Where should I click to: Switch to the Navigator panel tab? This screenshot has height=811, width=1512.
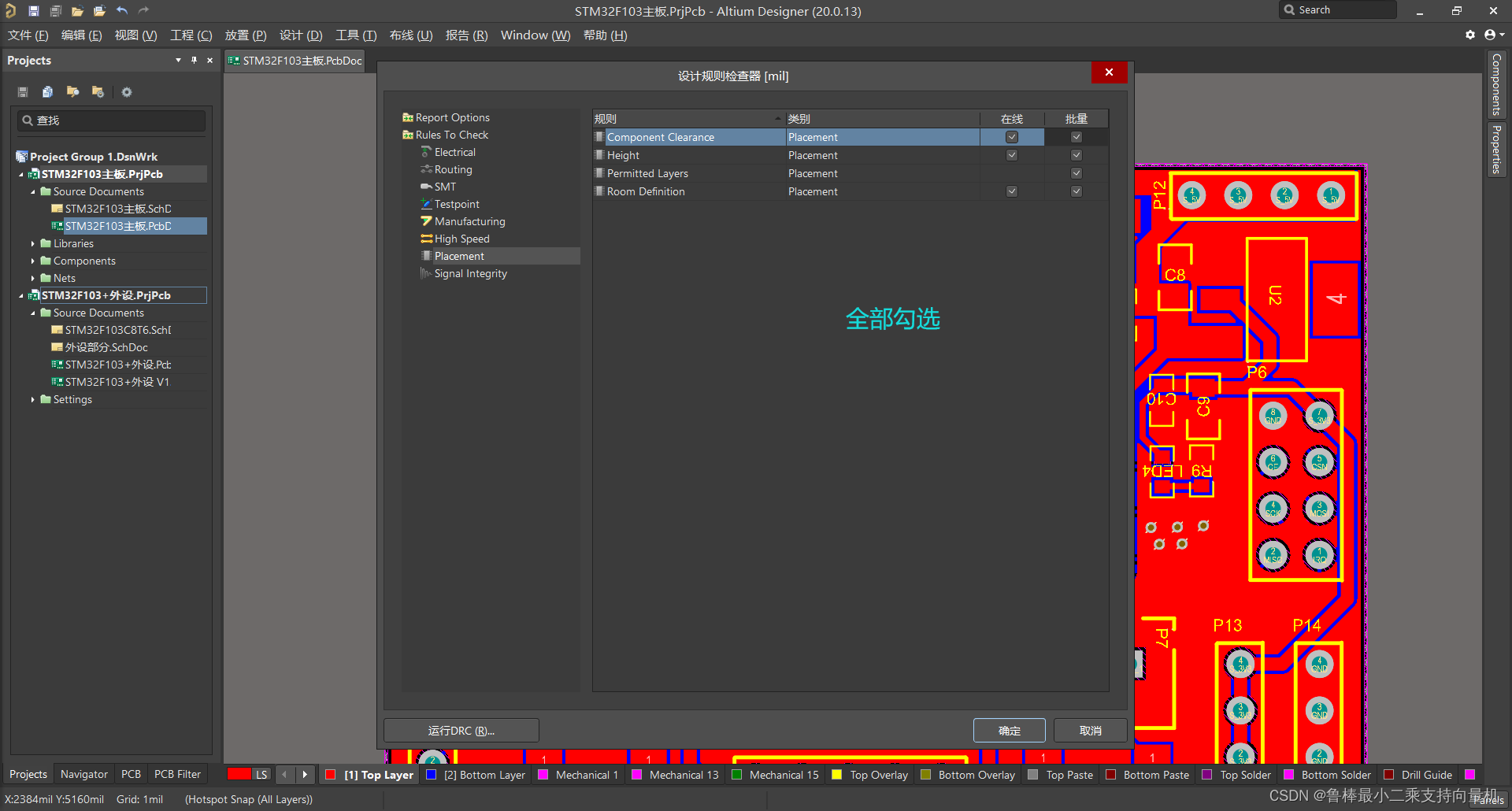coord(84,774)
